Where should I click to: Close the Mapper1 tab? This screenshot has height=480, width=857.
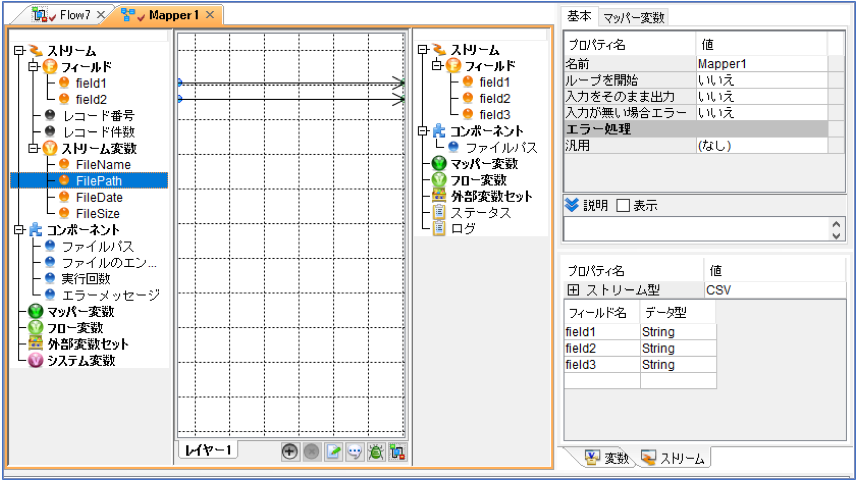pos(210,15)
